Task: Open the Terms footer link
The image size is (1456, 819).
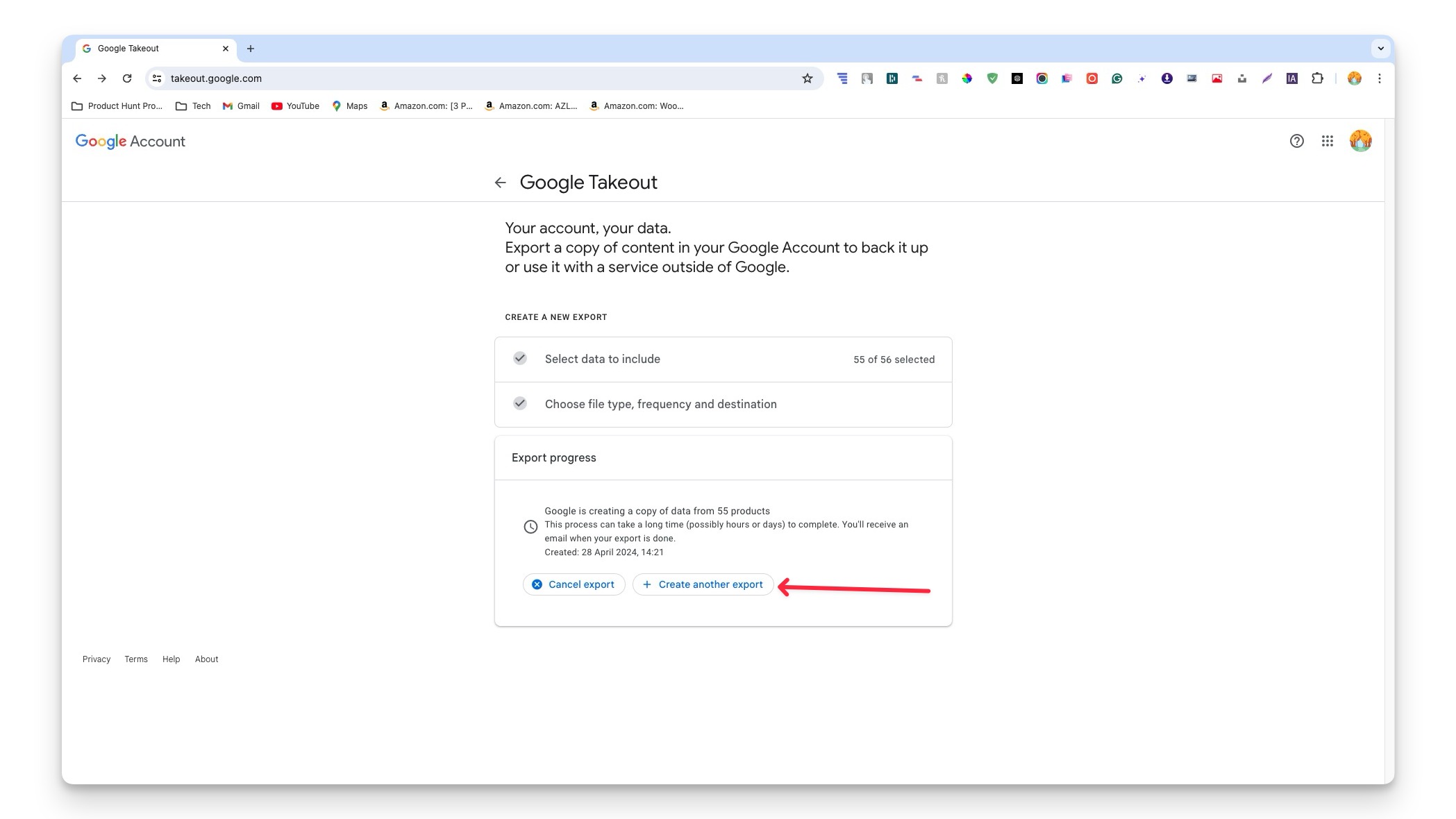Action: pos(136,659)
